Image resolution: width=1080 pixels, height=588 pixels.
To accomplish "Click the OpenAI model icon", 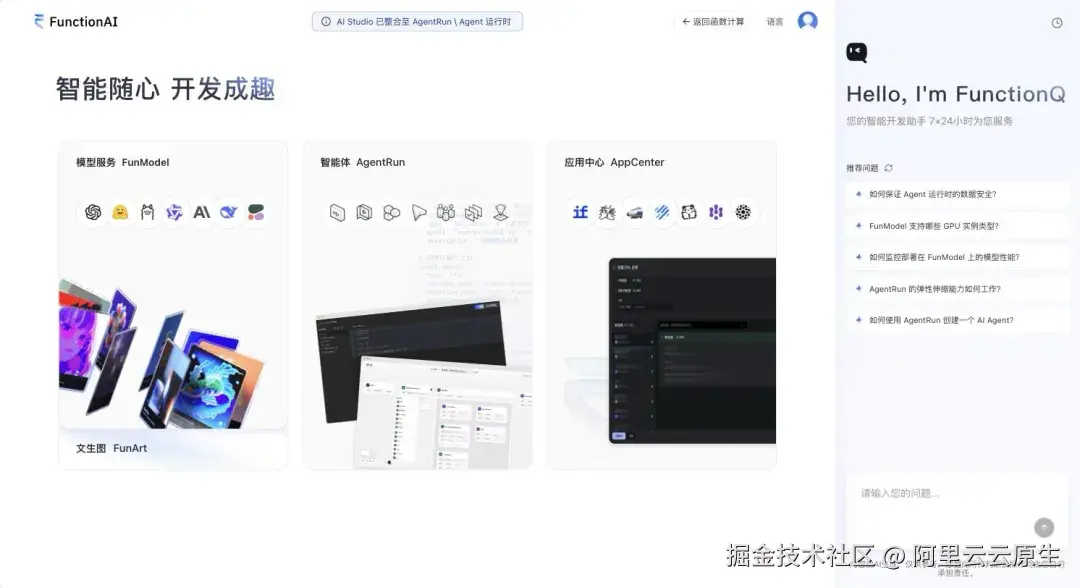I will pos(93,212).
